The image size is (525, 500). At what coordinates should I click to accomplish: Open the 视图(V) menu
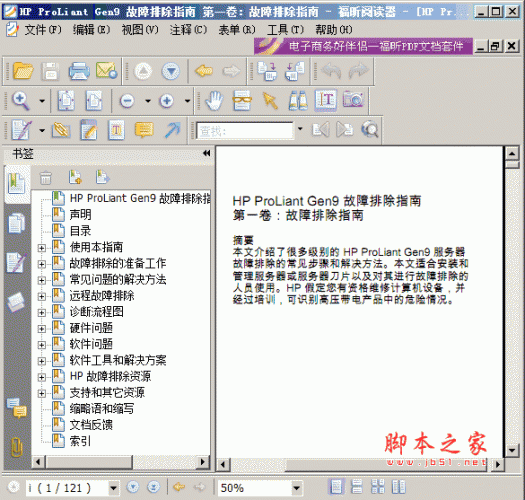click(x=140, y=30)
